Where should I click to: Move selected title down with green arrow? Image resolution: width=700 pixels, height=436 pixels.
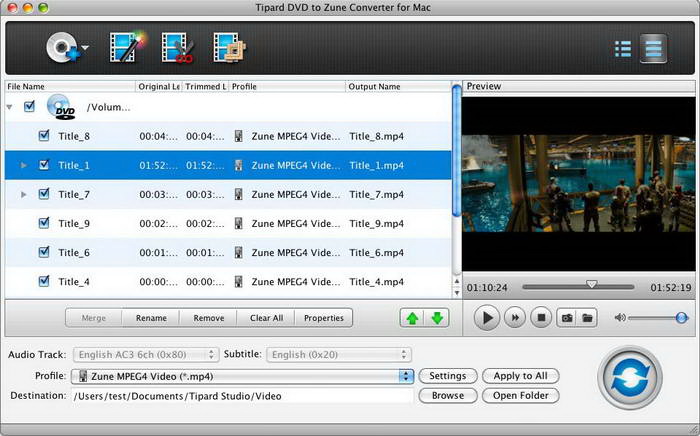(x=437, y=318)
